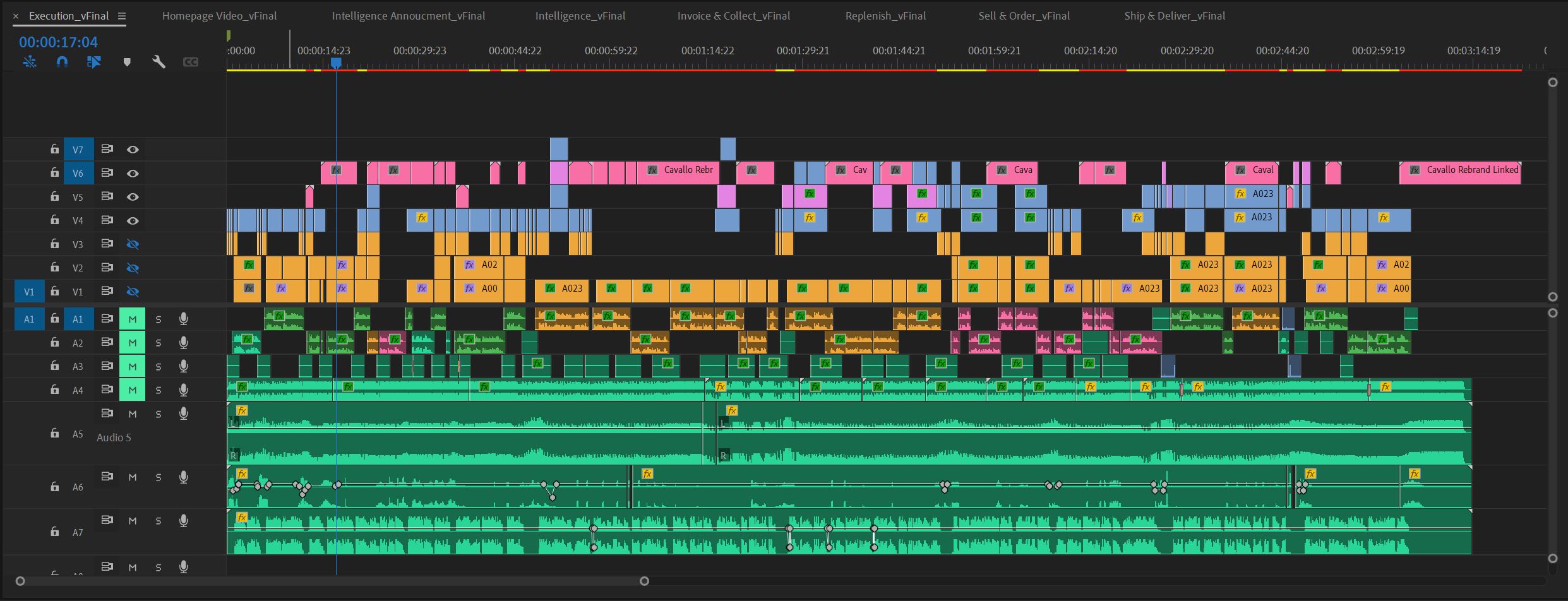Open the Execution_vFinal panel menu
1568x601 pixels.
pyautogui.click(x=122, y=16)
